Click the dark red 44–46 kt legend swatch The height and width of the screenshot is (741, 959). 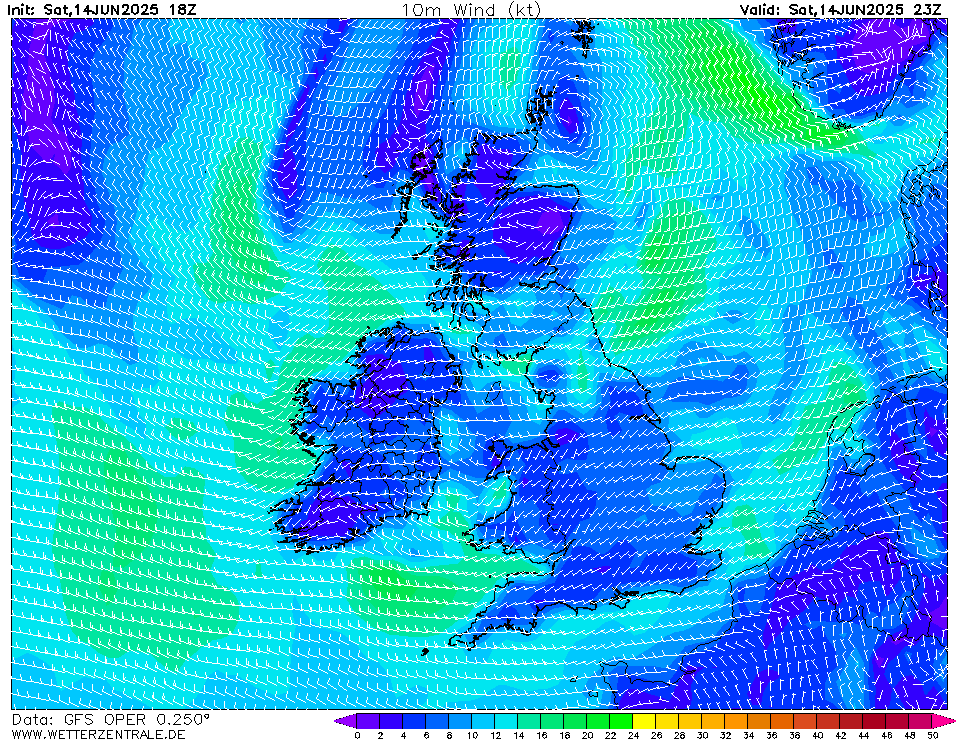pos(875,720)
